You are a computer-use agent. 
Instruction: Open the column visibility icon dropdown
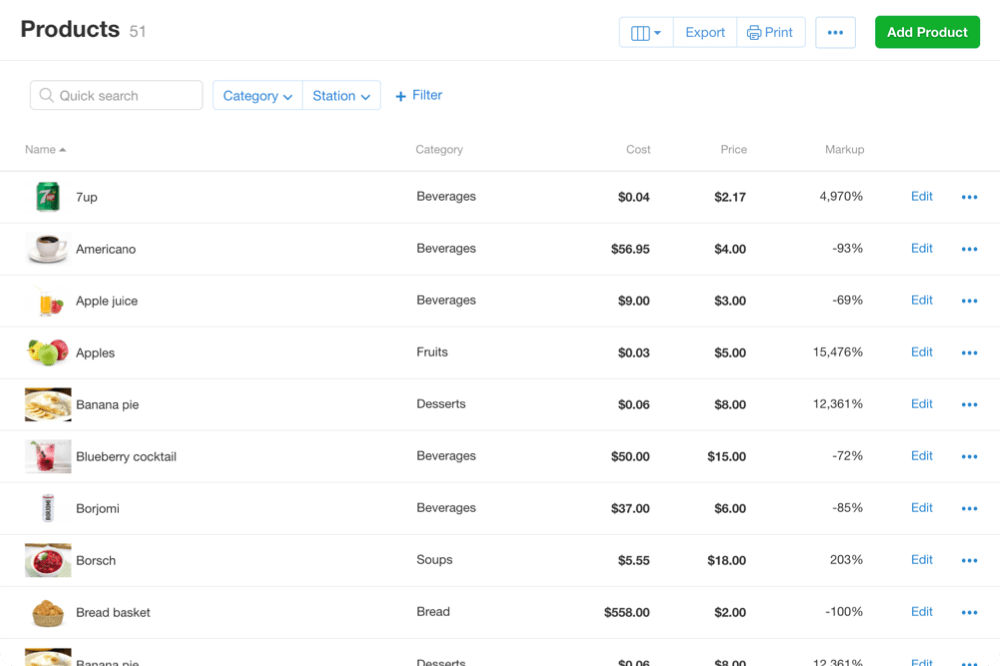[640, 32]
